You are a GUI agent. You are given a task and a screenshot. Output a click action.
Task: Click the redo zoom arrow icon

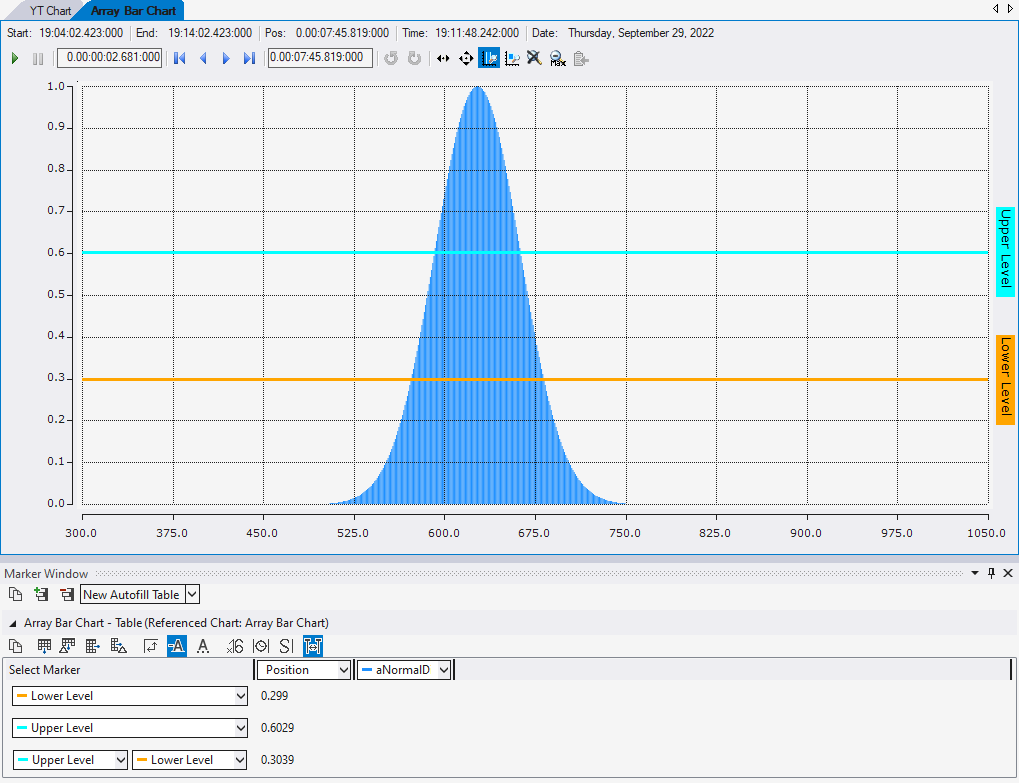coord(414,58)
